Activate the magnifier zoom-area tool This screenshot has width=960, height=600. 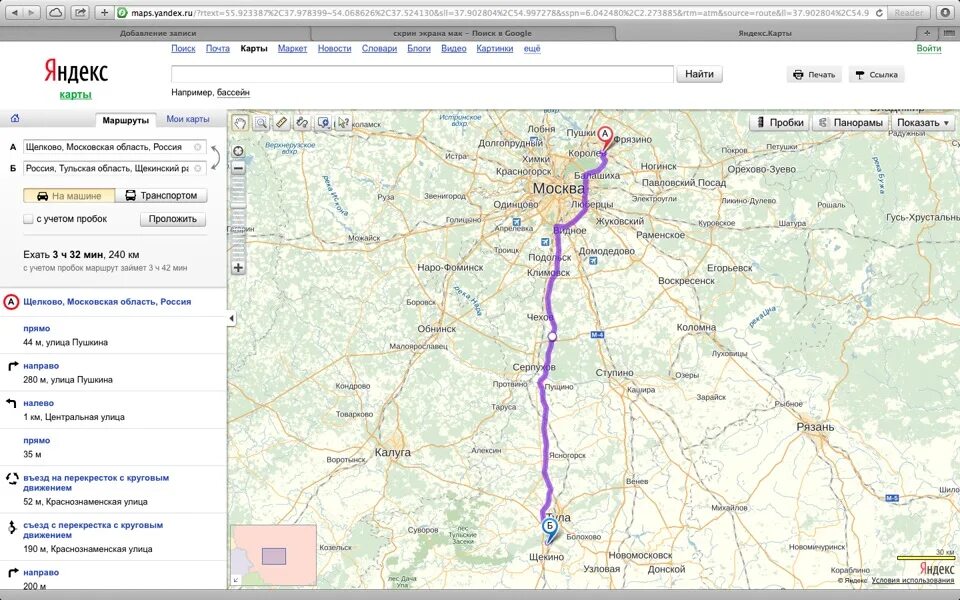[261, 123]
